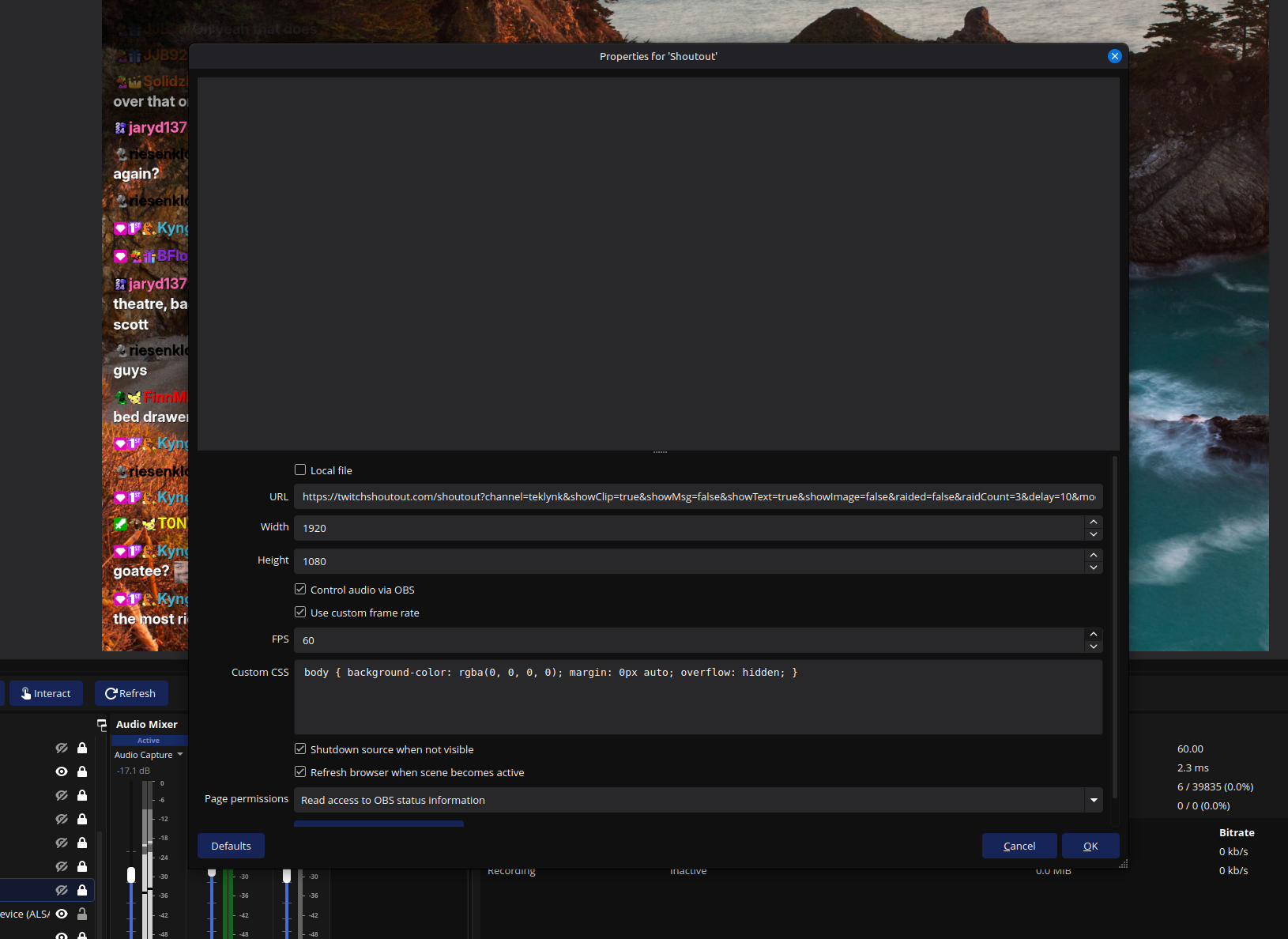Unlock the third source in the list
This screenshot has height=939, width=1288.
(82, 795)
